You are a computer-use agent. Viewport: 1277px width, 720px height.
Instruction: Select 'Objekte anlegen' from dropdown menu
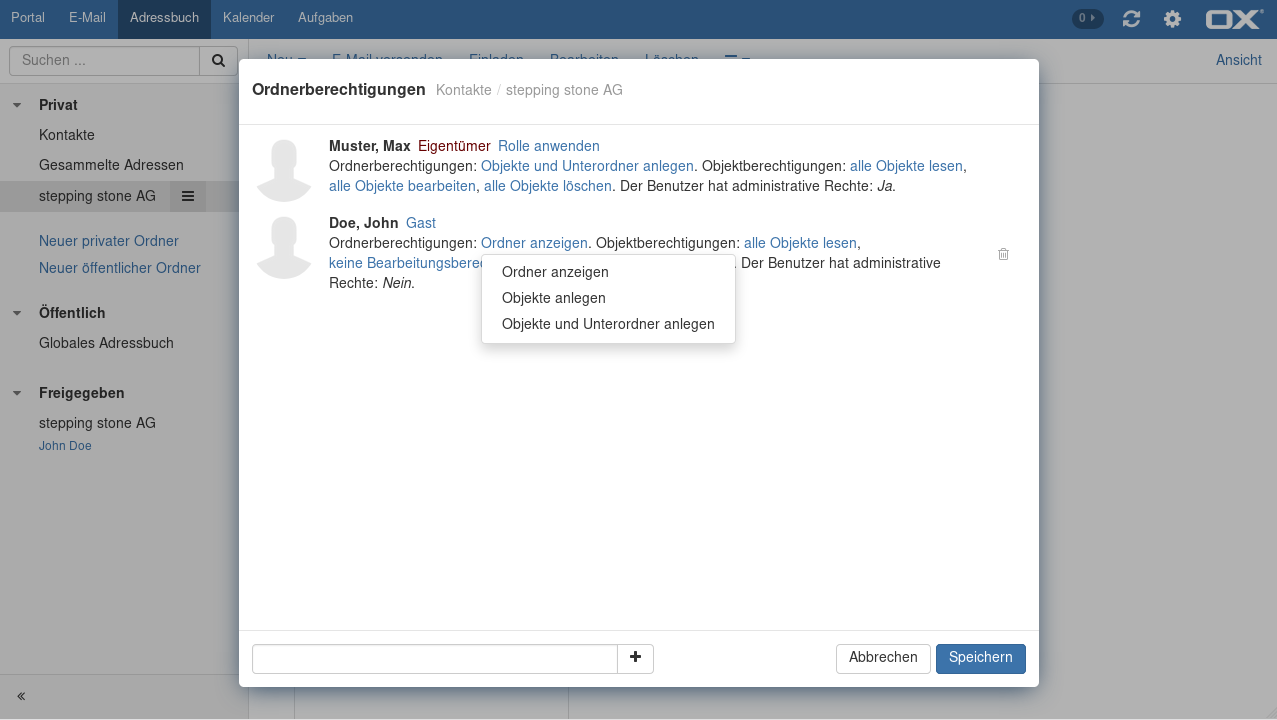pyautogui.click(x=553, y=298)
